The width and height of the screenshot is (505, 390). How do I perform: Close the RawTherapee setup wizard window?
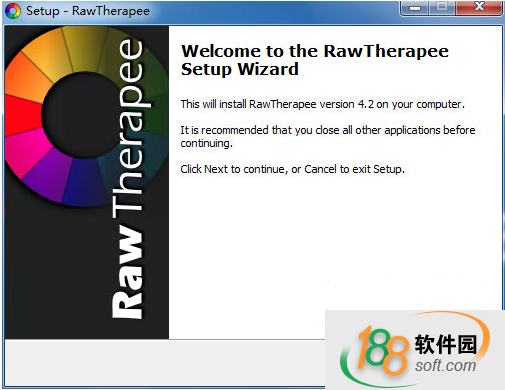tap(479, 7)
